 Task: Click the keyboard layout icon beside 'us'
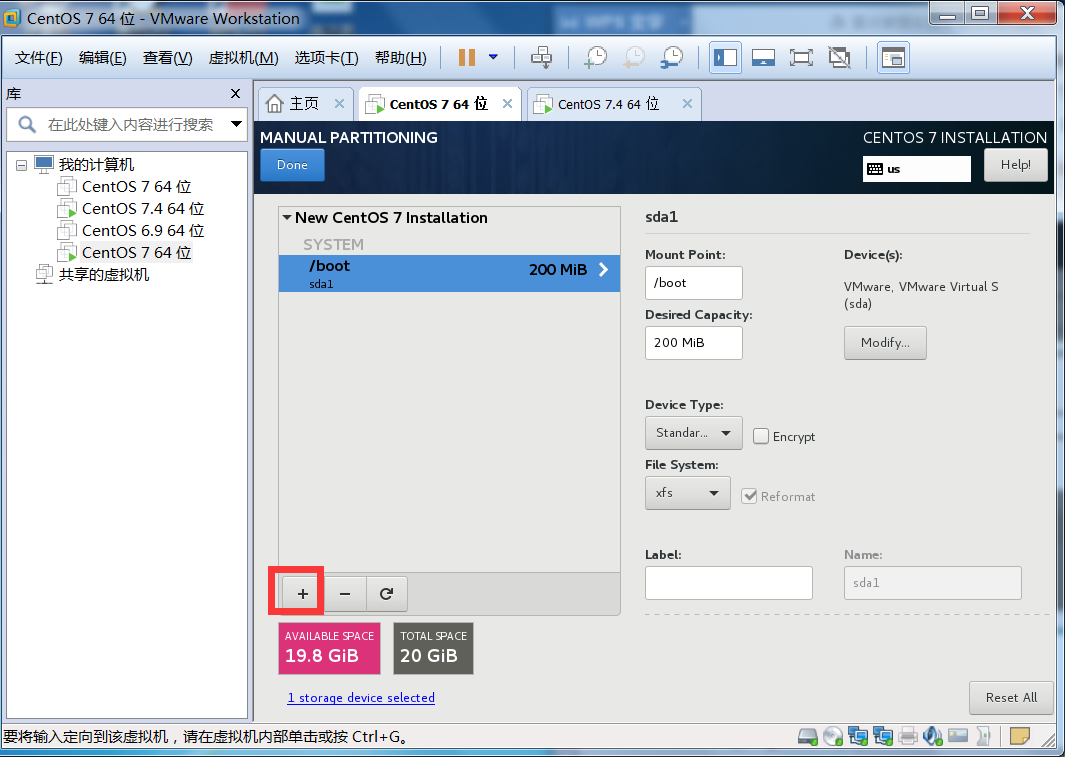875,169
